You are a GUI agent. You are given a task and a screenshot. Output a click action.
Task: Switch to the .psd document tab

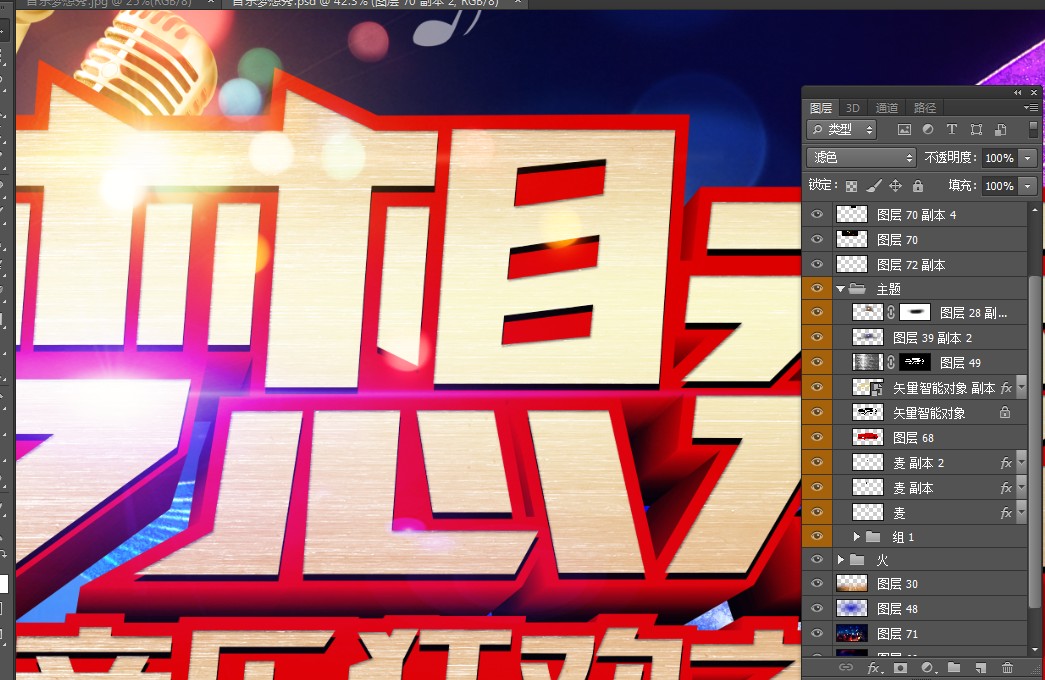[373, 3]
